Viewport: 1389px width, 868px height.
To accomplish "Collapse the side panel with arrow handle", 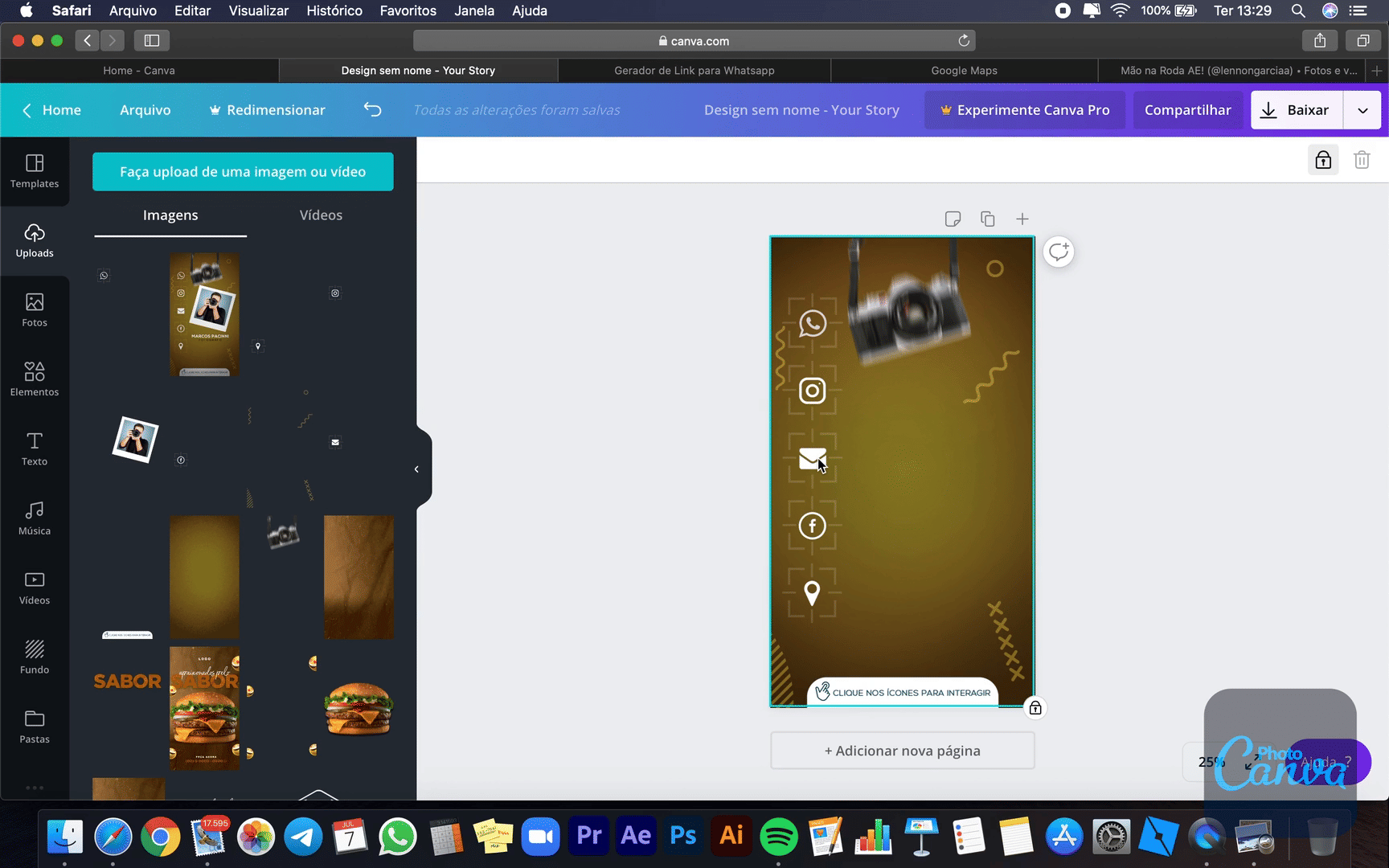I will click(417, 469).
